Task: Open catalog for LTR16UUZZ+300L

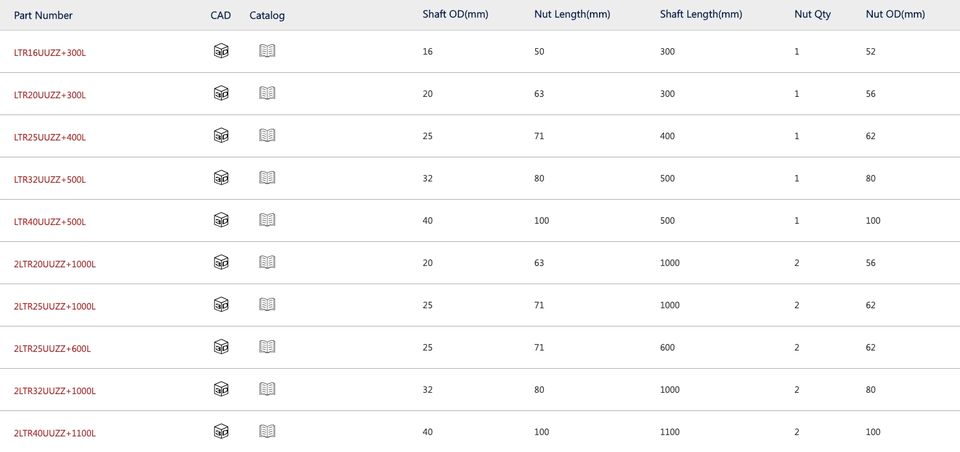Action: [267, 51]
